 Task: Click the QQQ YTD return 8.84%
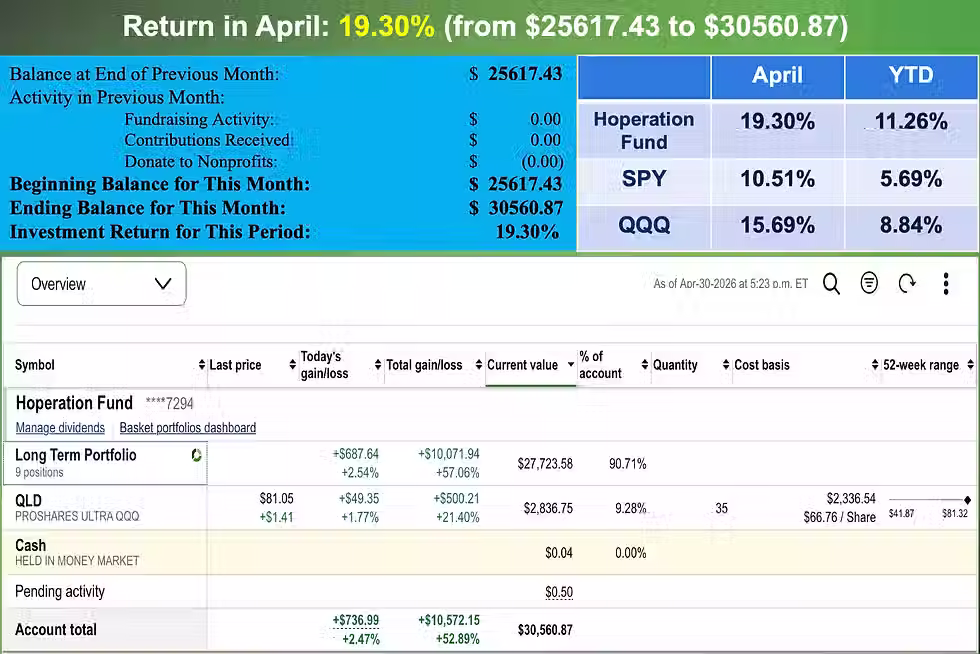911,225
